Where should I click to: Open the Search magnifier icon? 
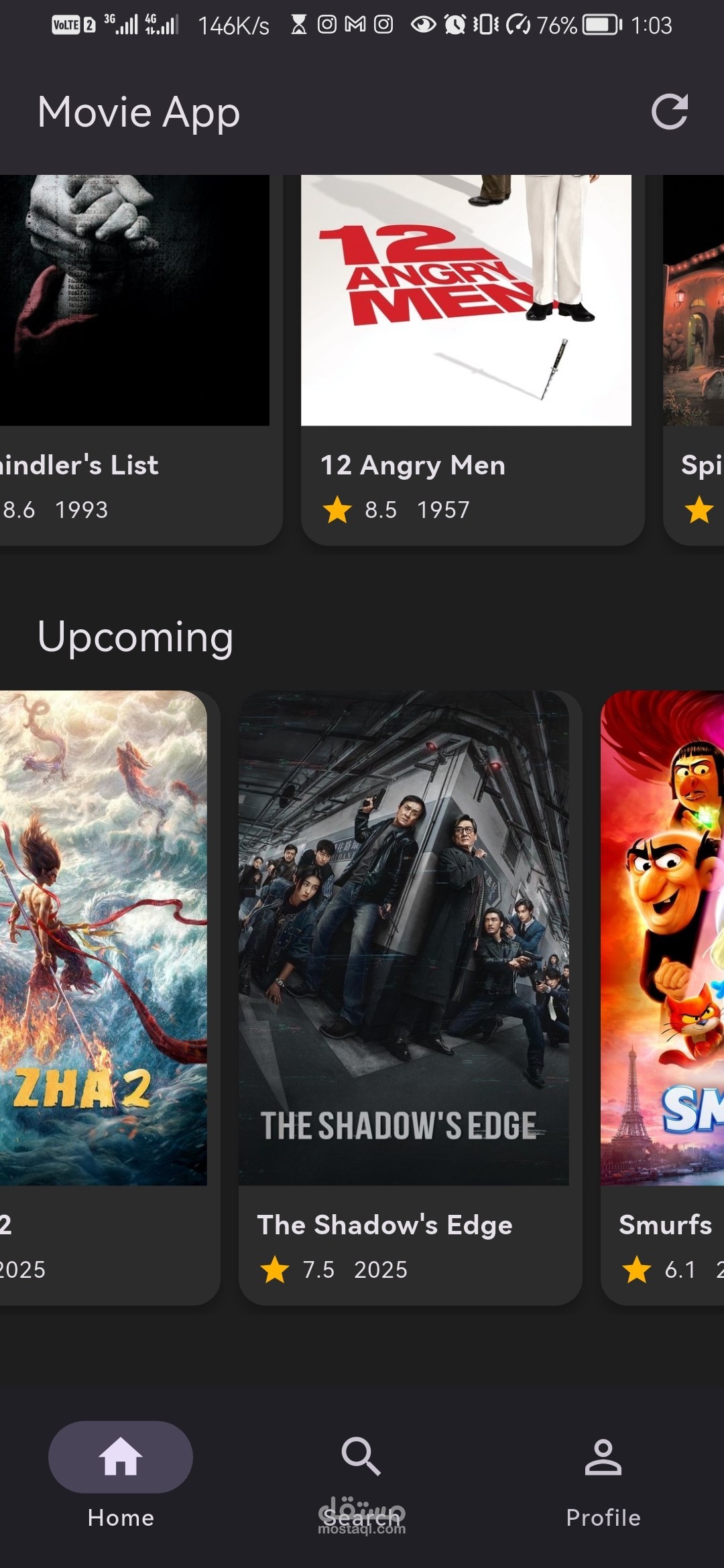point(361,1456)
